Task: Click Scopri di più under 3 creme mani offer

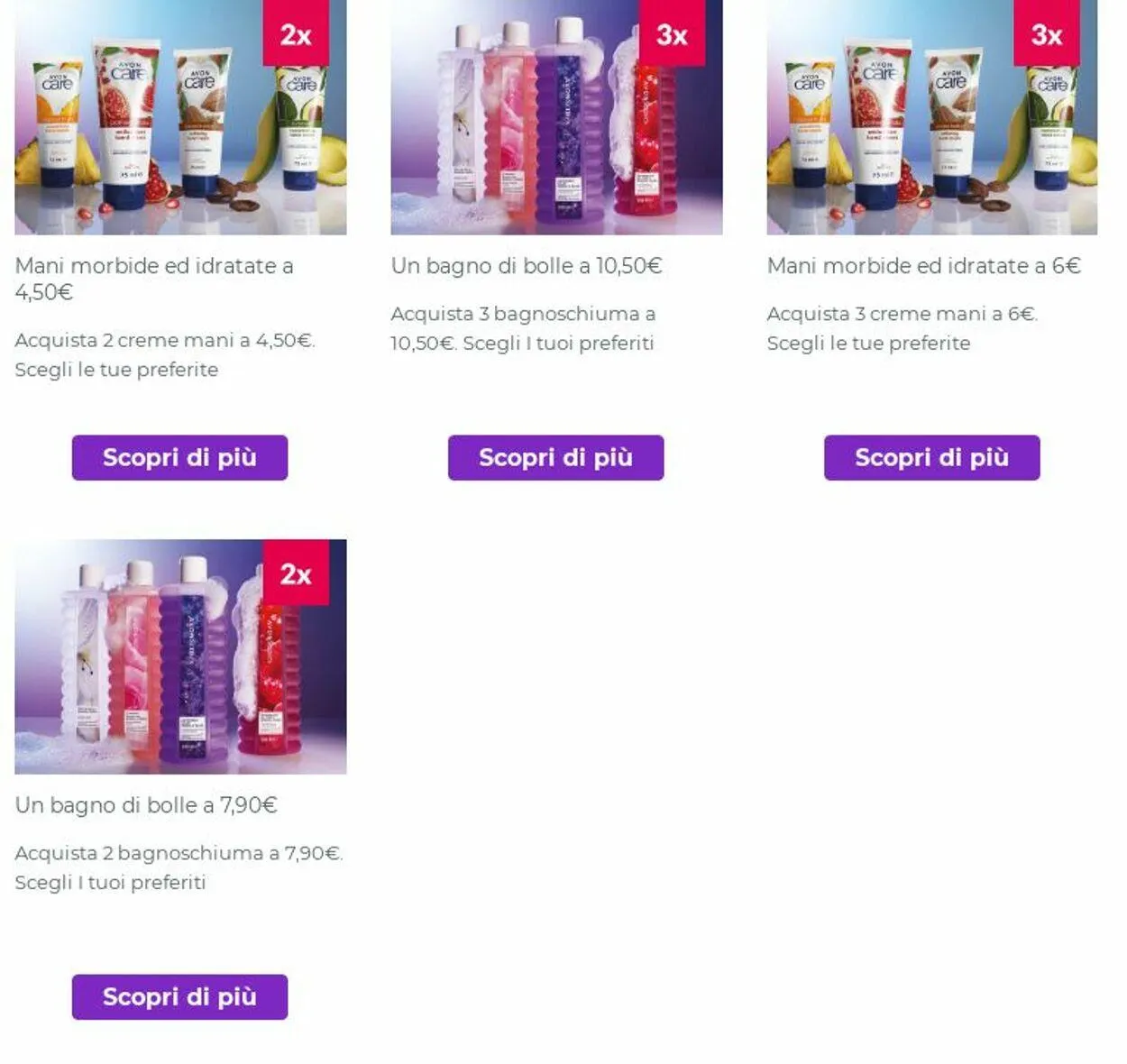Action: (x=931, y=457)
